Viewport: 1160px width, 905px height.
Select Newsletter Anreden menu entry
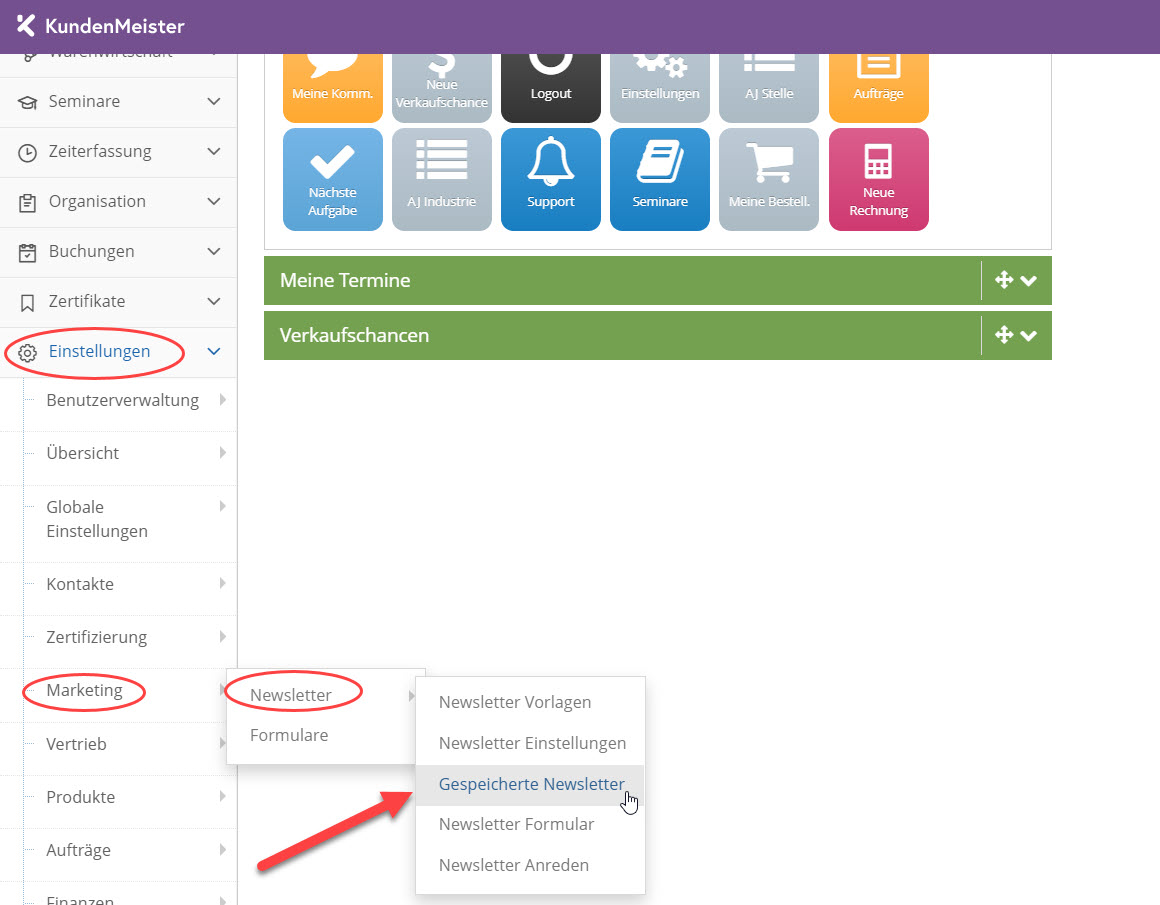pyautogui.click(x=530, y=865)
